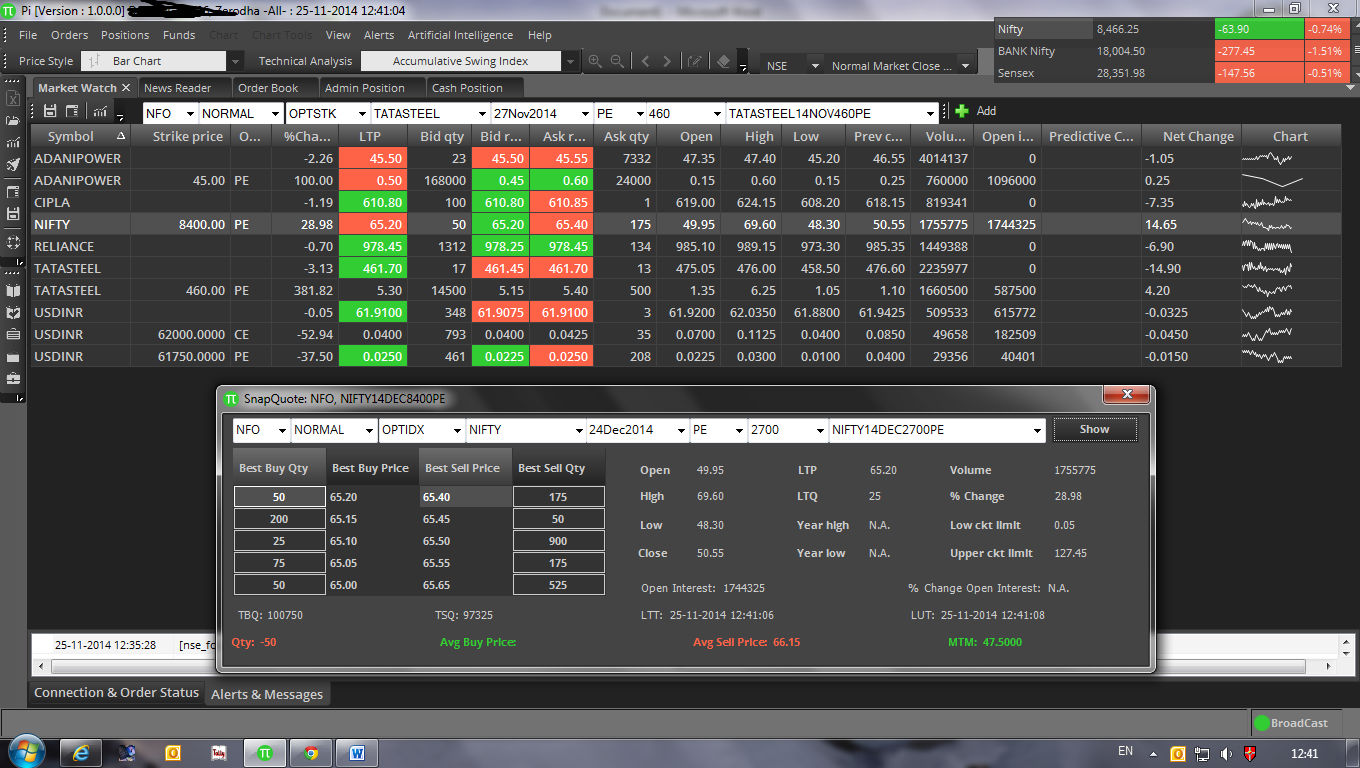Click the open folder icon in left sidebar
The image size is (1360, 768).
pos(13,121)
